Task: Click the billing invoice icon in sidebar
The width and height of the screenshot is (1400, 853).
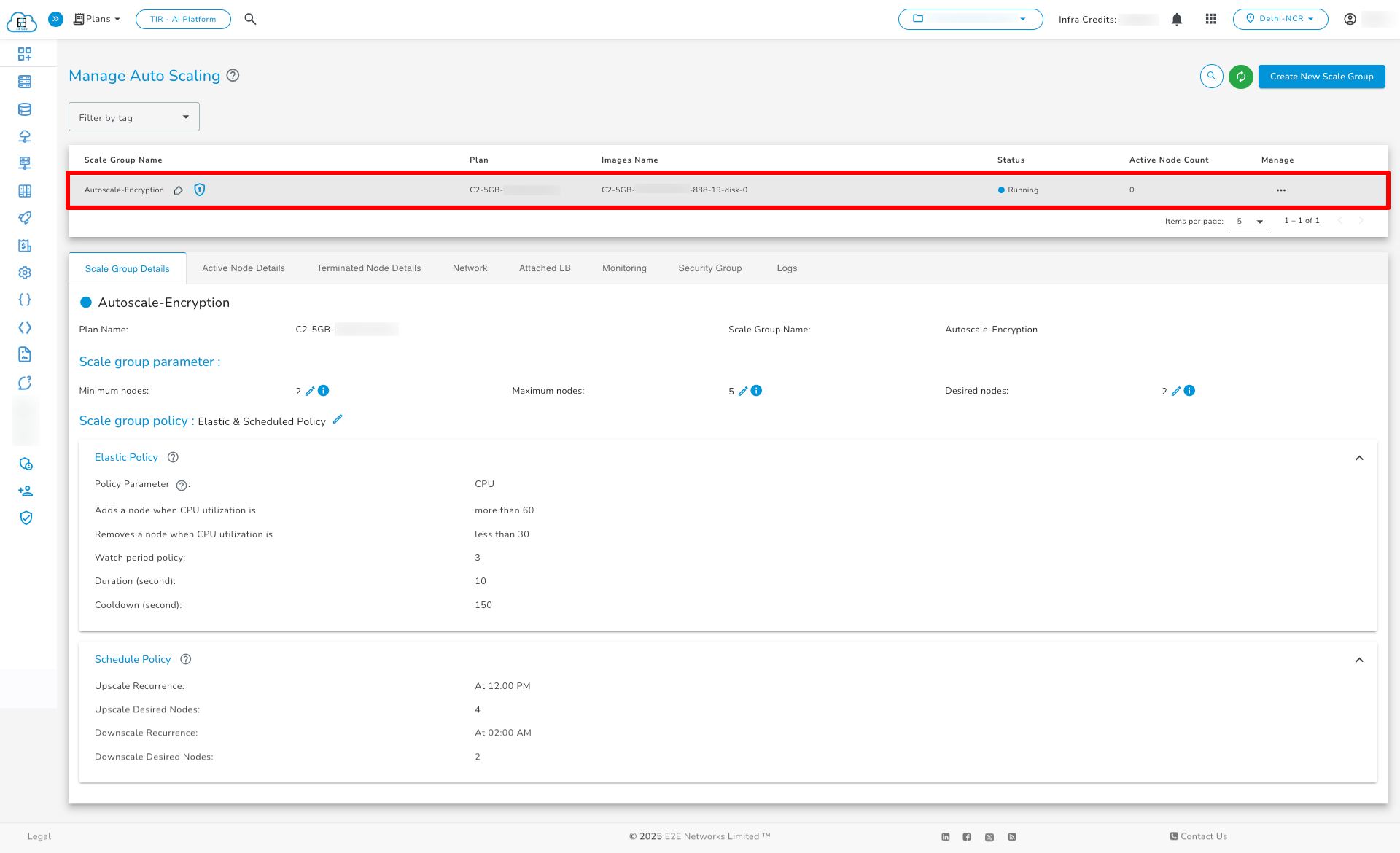Action: pyautogui.click(x=25, y=246)
